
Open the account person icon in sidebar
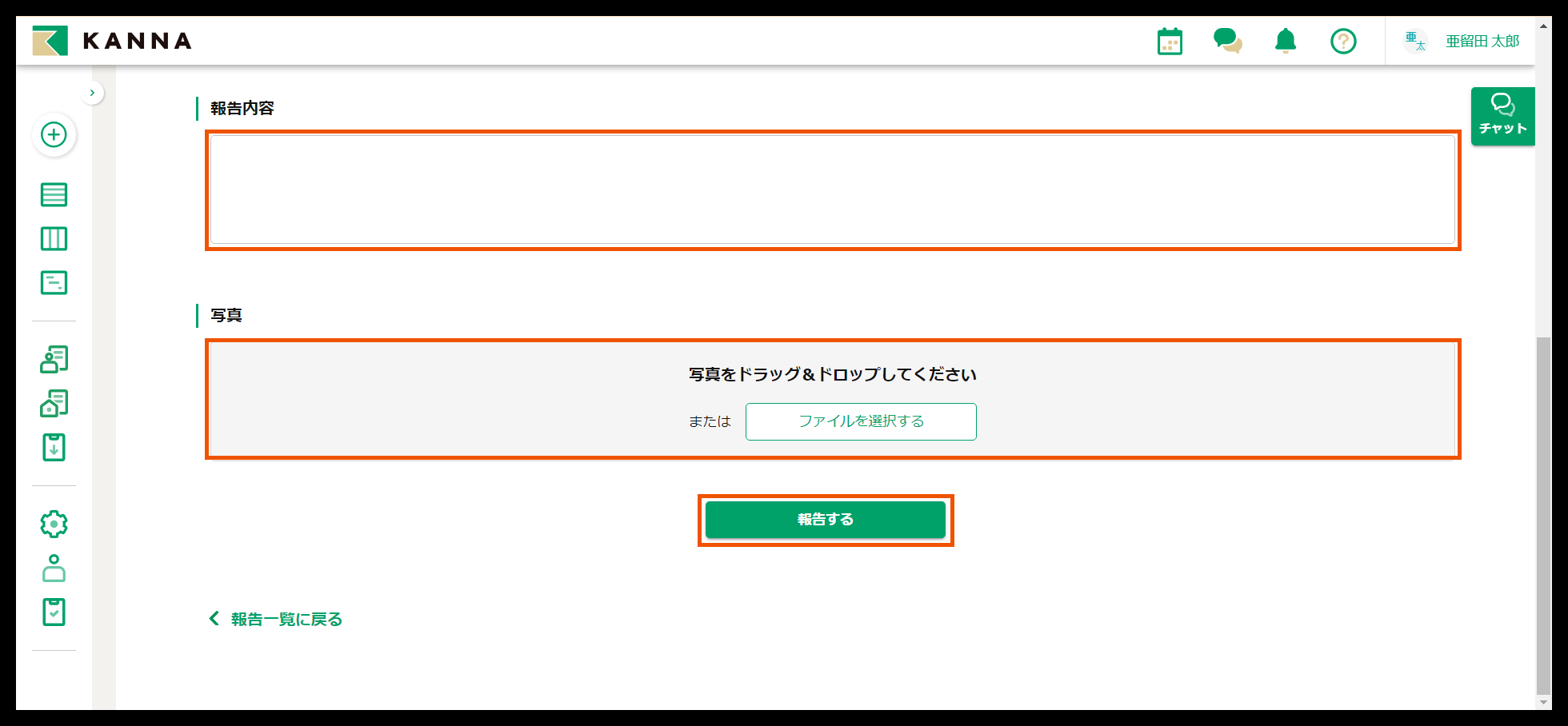[x=53, y=568]
